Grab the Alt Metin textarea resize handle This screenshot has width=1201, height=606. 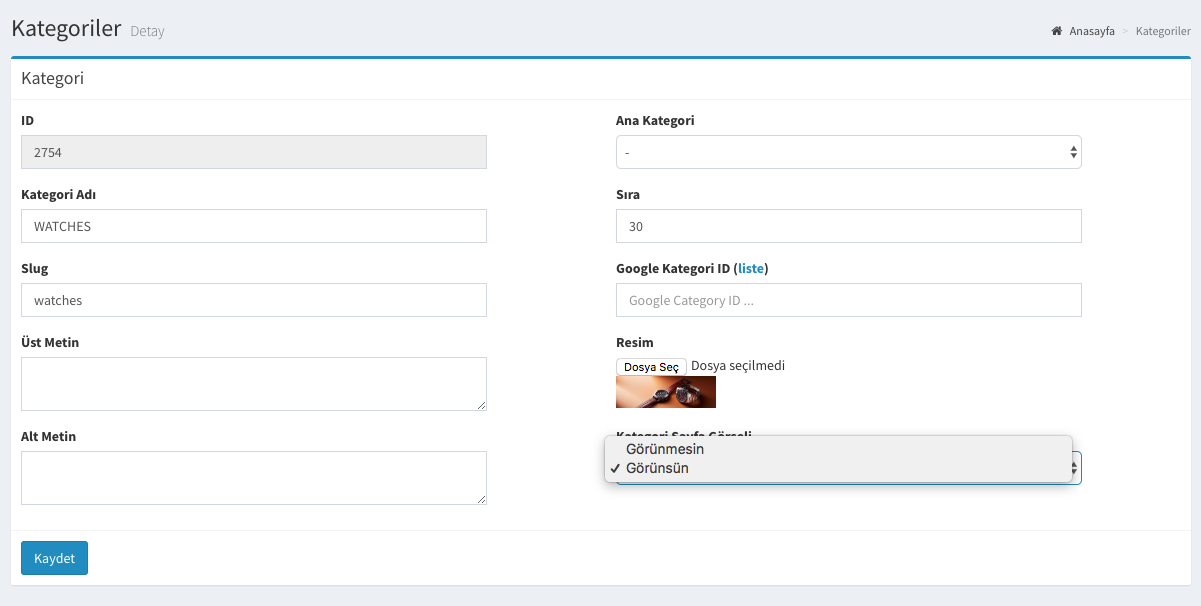pyautogui.click(x=482, y=499)
